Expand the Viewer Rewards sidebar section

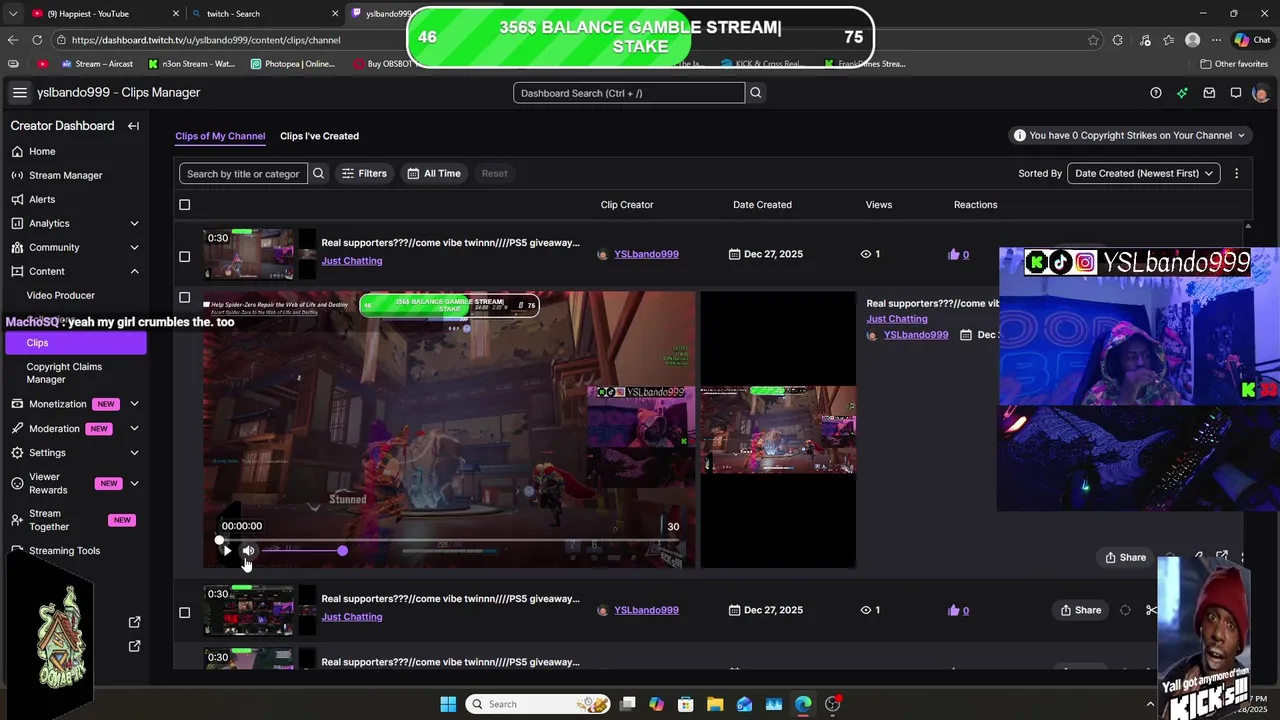tap(134, 483)
